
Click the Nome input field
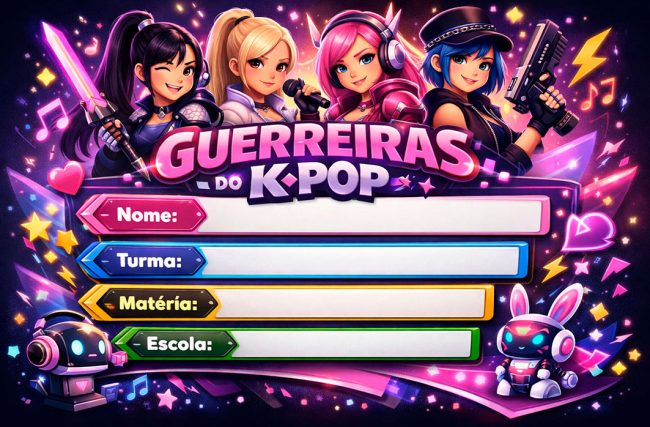[375, 215]
